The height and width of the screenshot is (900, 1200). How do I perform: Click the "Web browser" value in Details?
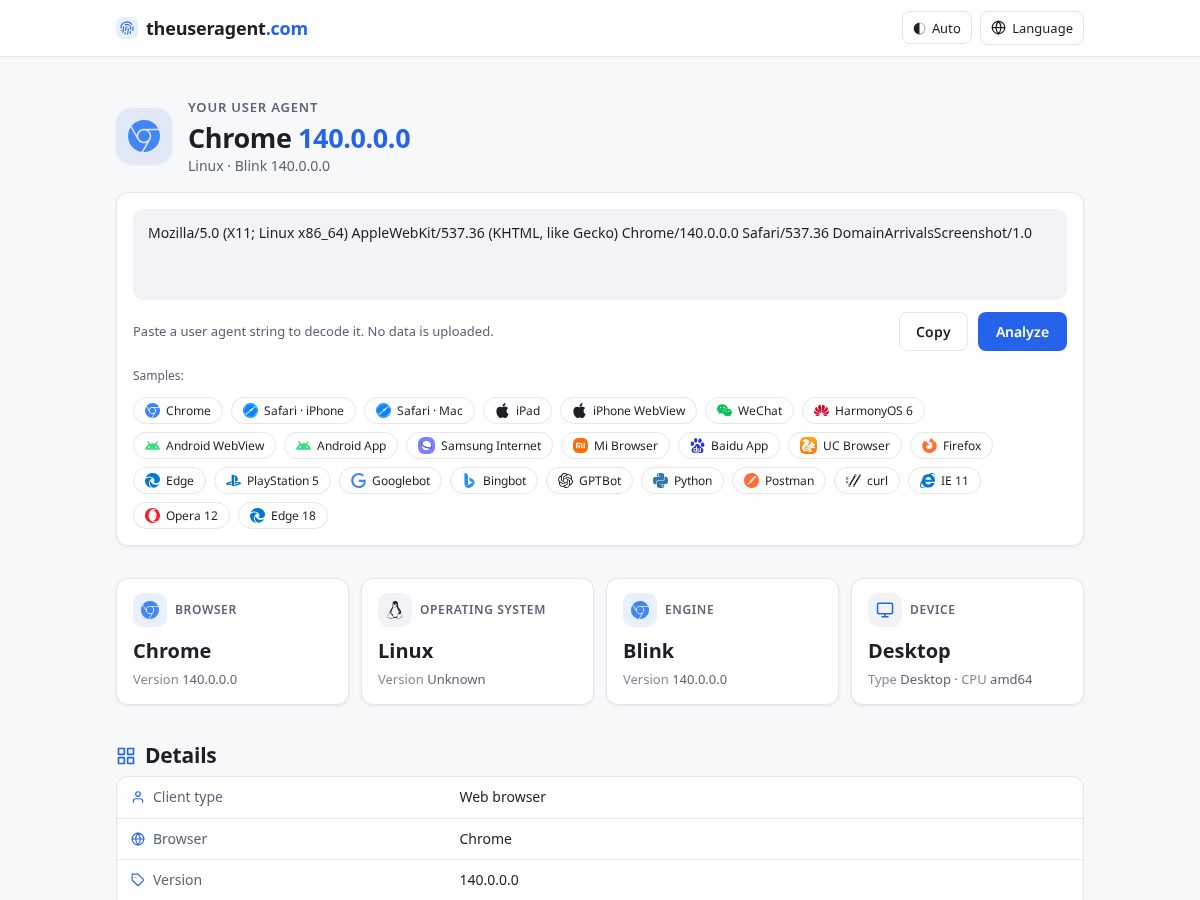click(503, 797)
